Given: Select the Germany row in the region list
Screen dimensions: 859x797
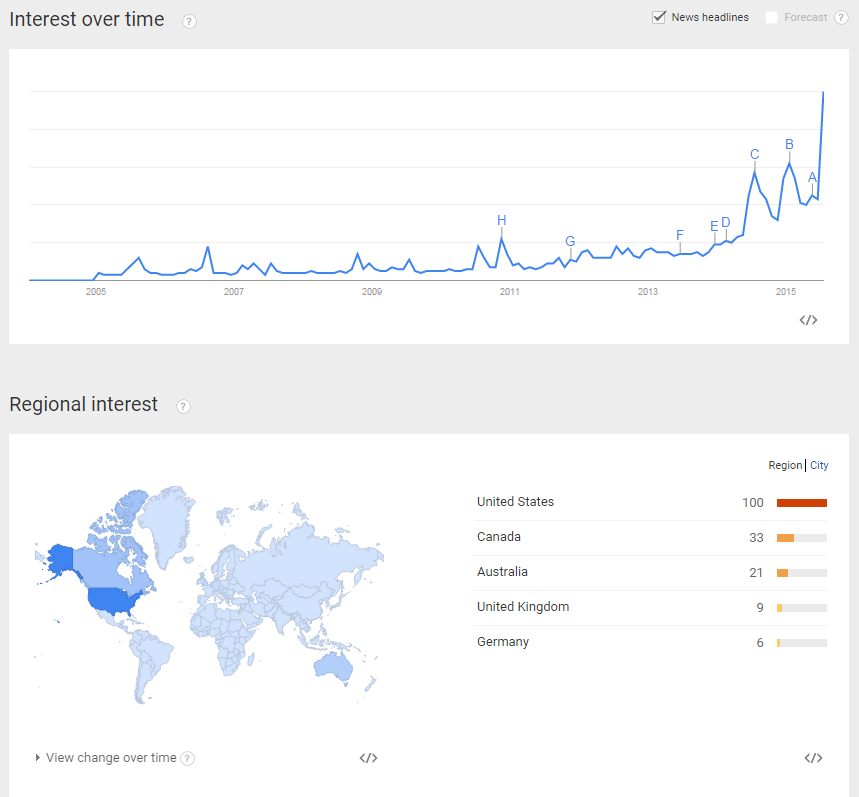Looking at the screenshot, I should [650, 642].
